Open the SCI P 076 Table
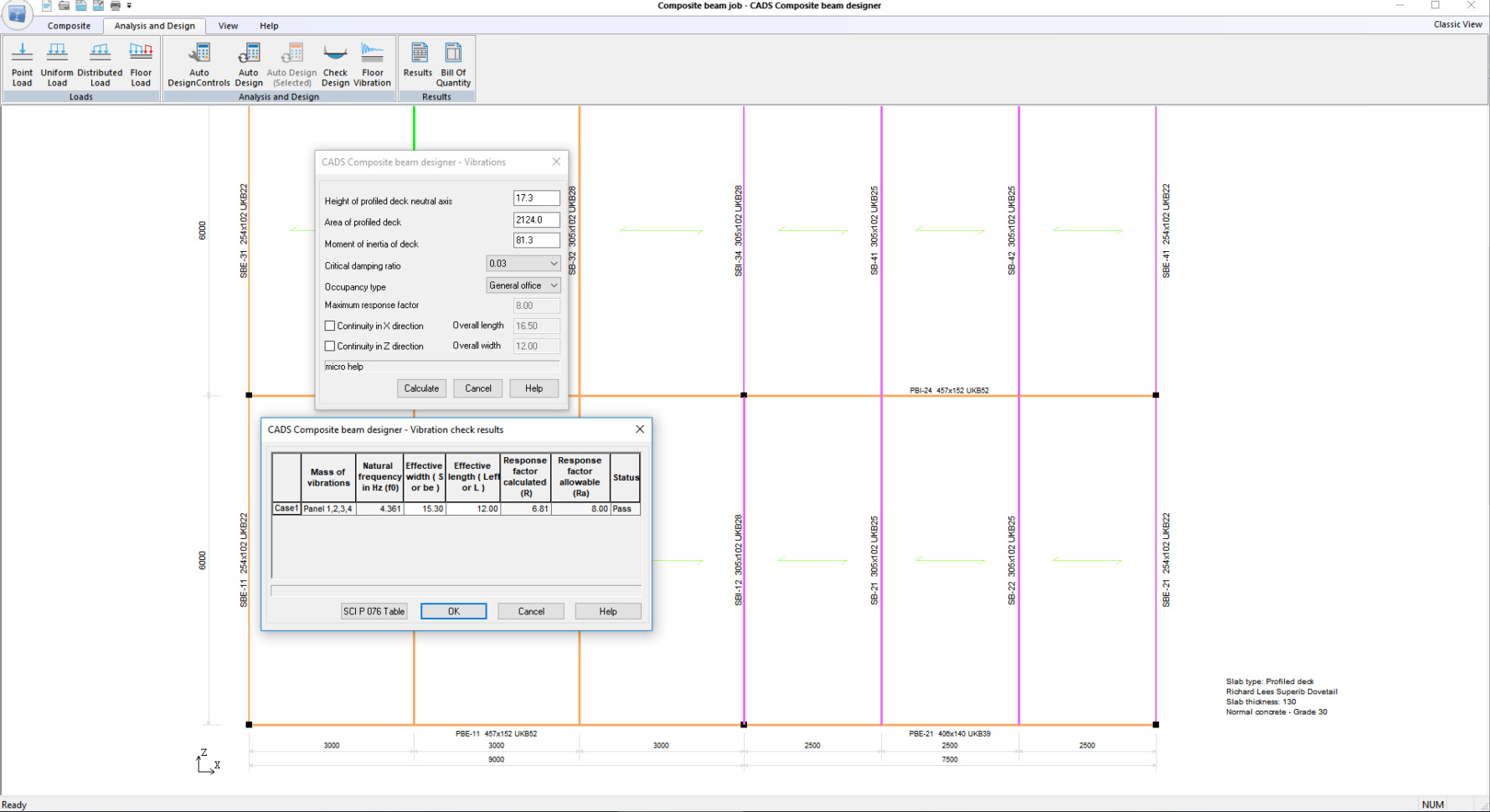1490x812 pixels. pyautogui.click(x=373, y=611)
